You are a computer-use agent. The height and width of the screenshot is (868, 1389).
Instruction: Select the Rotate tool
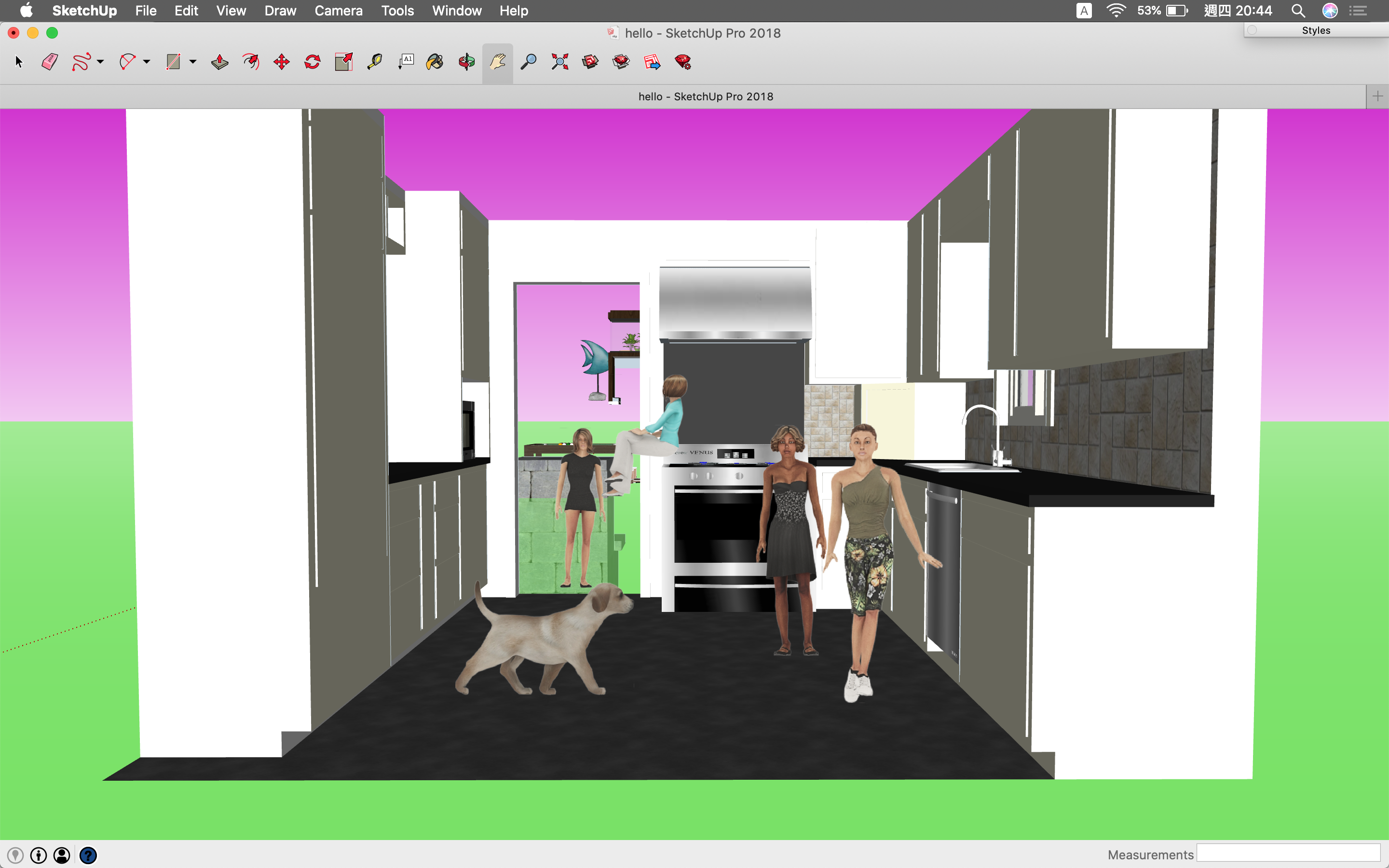tap(312, 62)
